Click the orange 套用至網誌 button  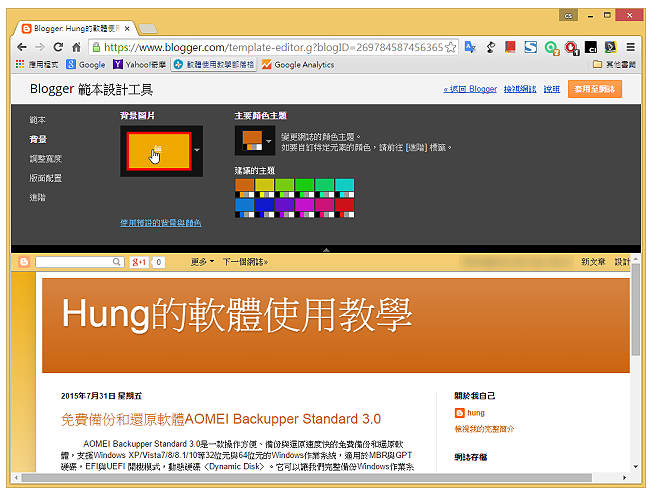click(595, 89)
